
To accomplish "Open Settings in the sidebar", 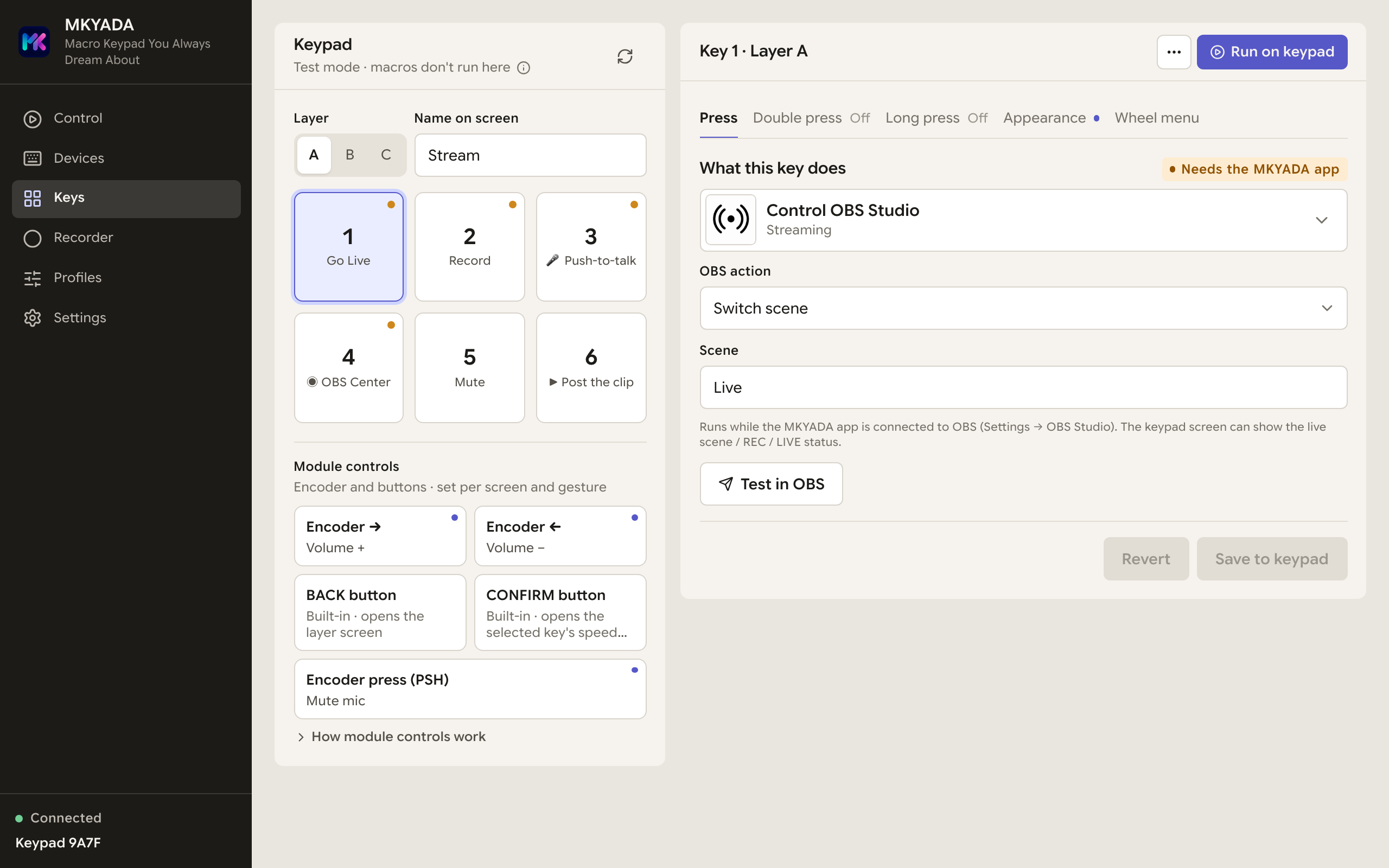I will point(126,317).
